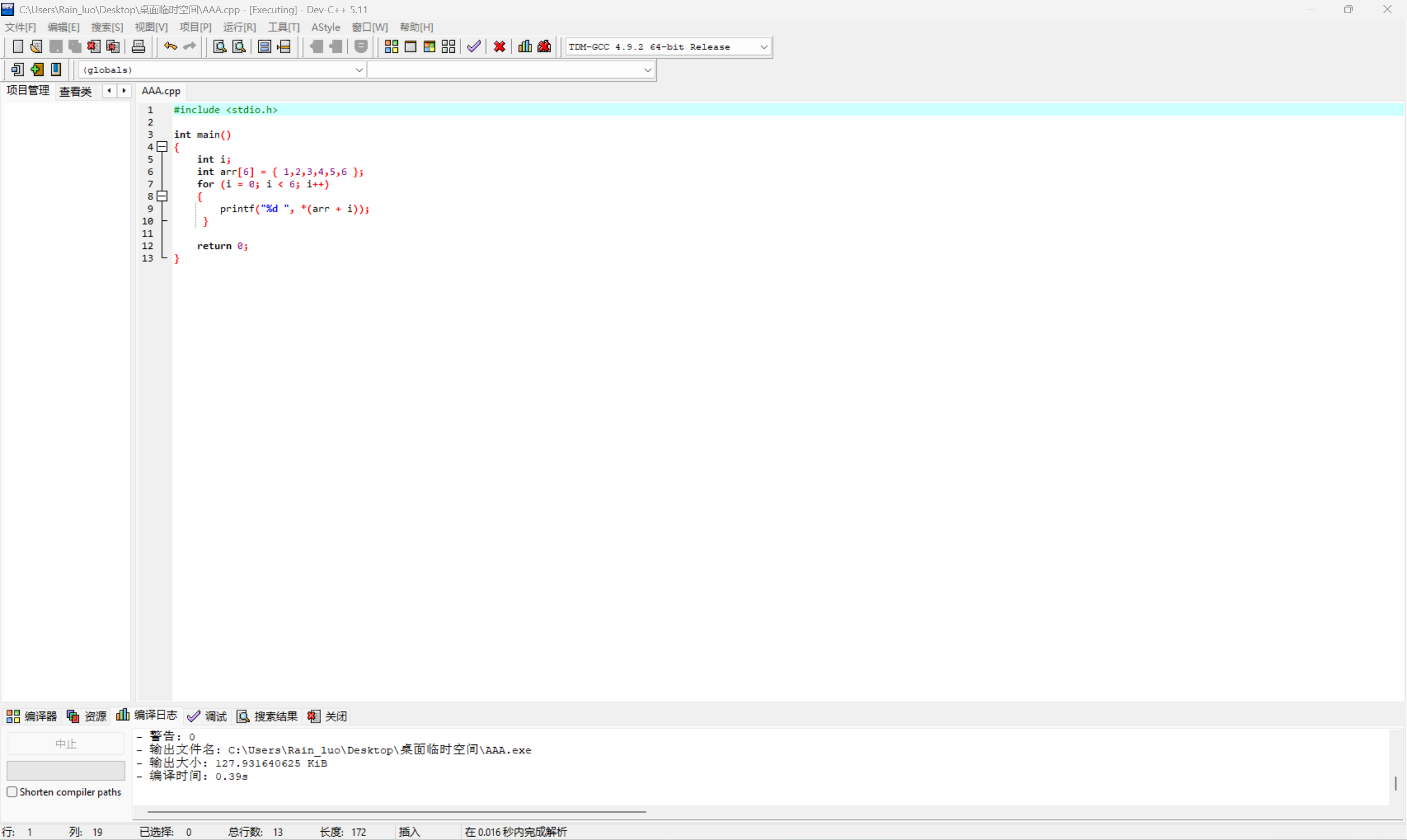Click the compile log horizontal scrollbar
The height and width of the screenshot is (840, 1407).
coord(396,811)
